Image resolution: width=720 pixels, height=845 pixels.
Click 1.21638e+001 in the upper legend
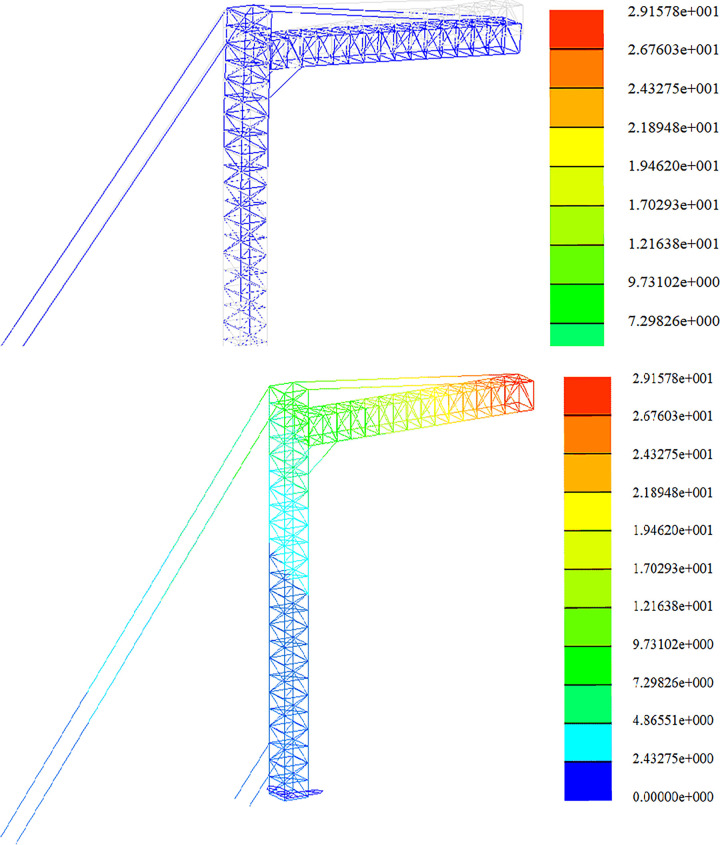point(673,244)
